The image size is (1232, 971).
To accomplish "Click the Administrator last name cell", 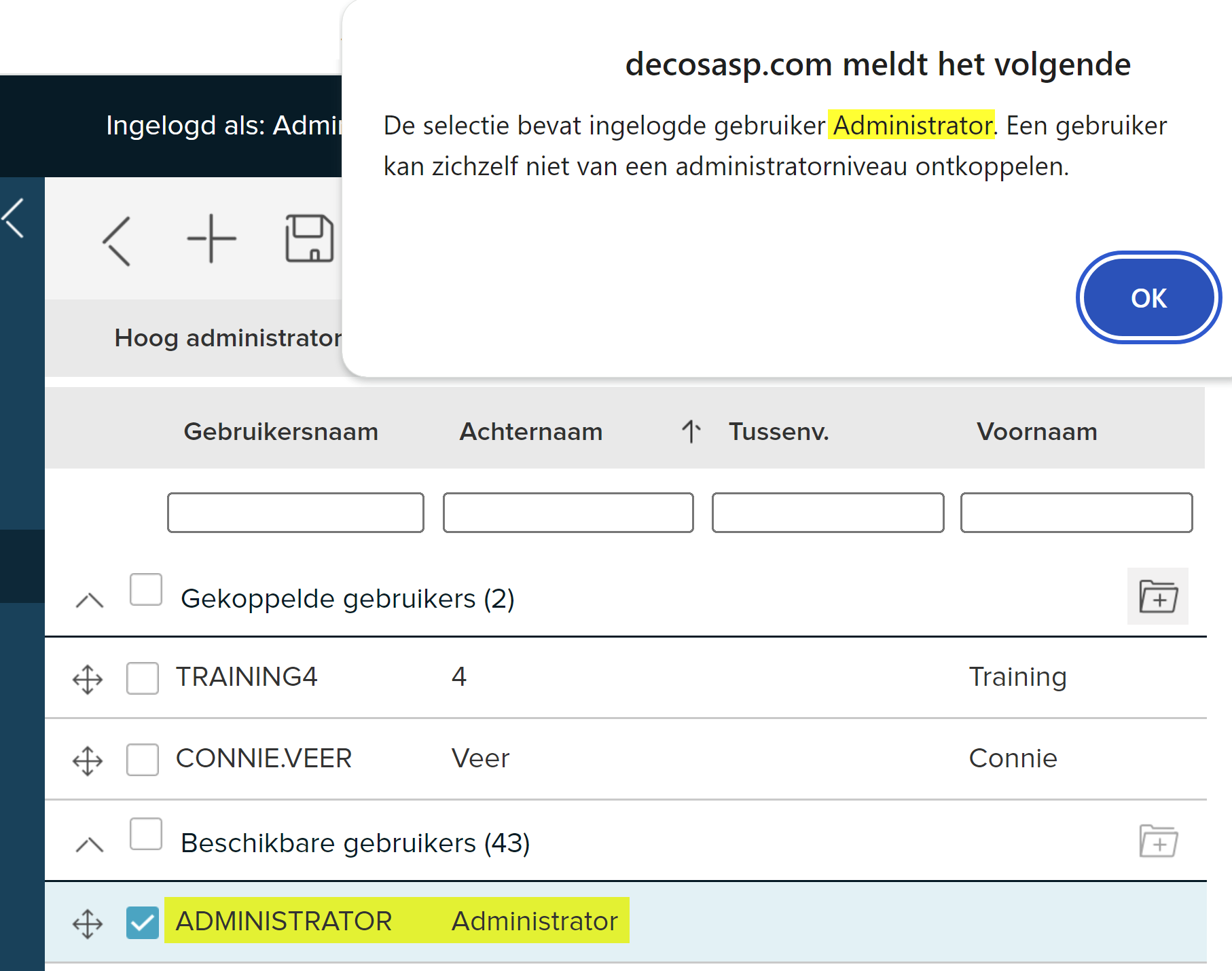I will [x=535, y=921].
